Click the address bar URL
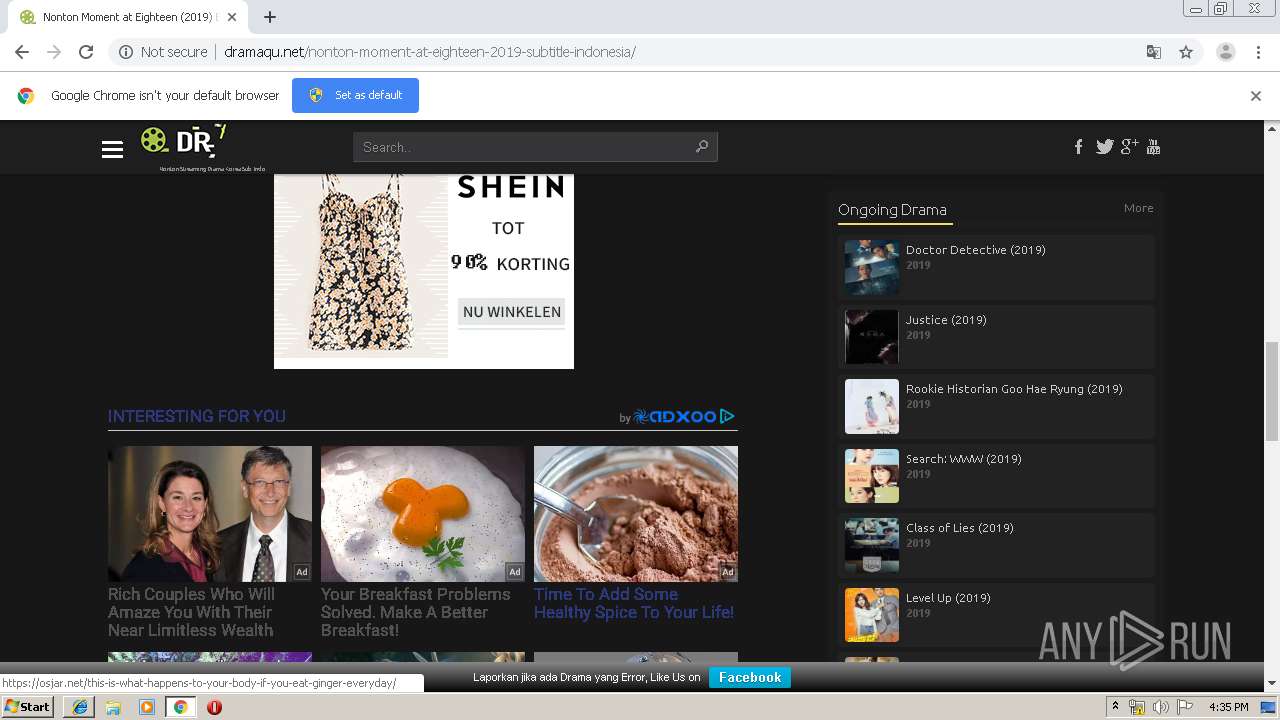 coord(430,52)
